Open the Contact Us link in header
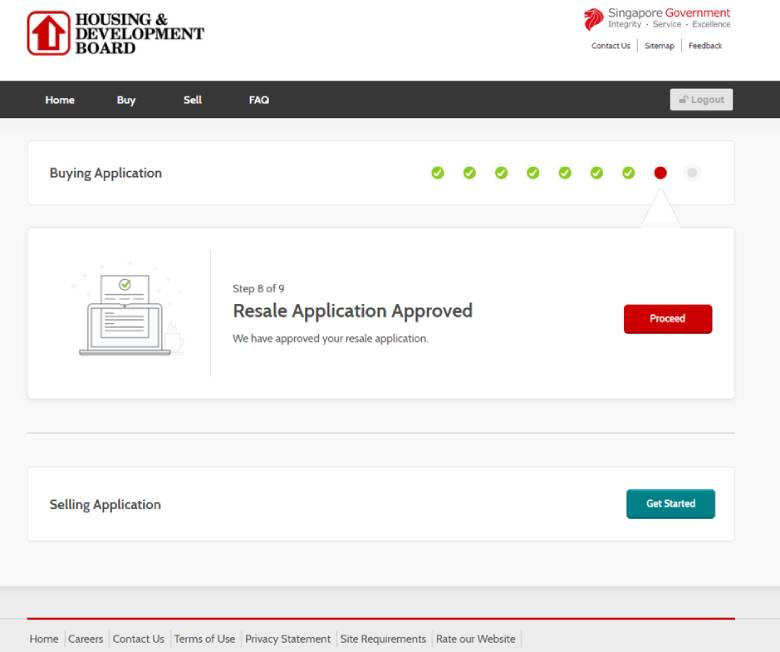Image resolution: width=780 pixels, height=652 pixels. pyautogui.click(x=610, y=46)
